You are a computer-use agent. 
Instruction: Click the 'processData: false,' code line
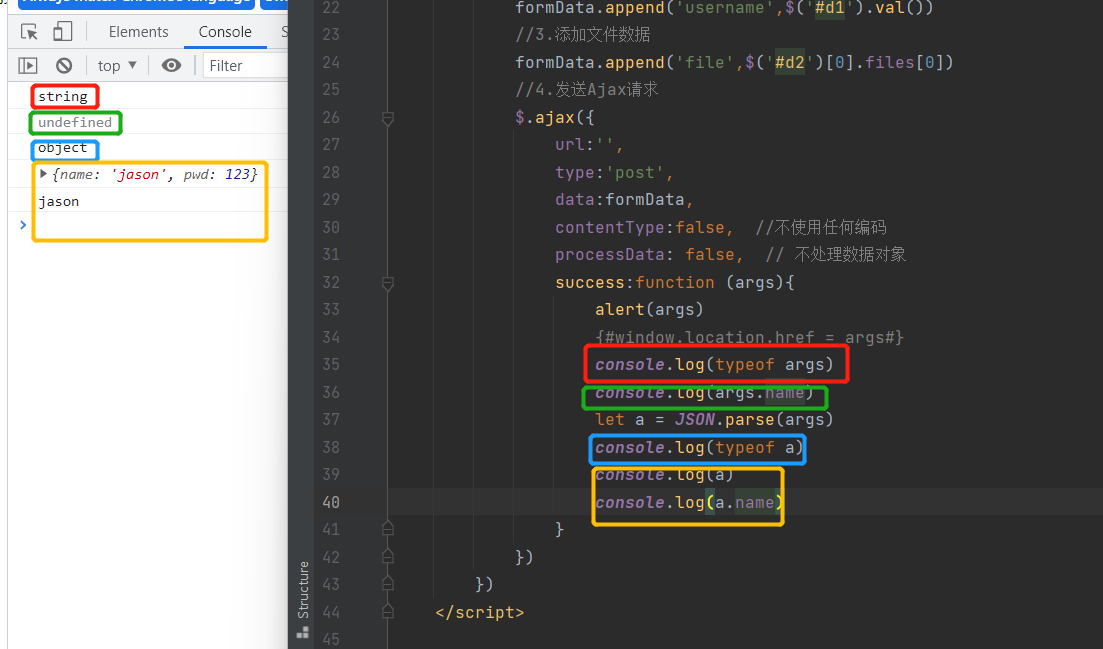tap(649, 255)
